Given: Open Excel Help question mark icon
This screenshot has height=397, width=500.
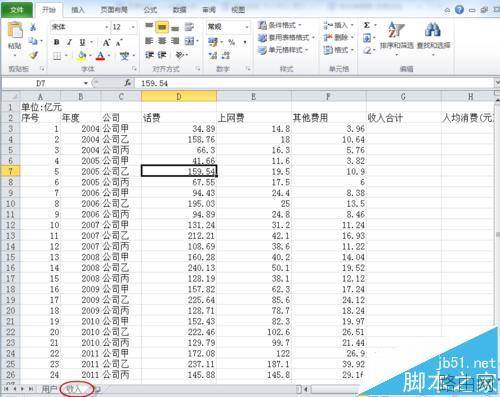Looking at the screenshot, I should coord(459,10).
